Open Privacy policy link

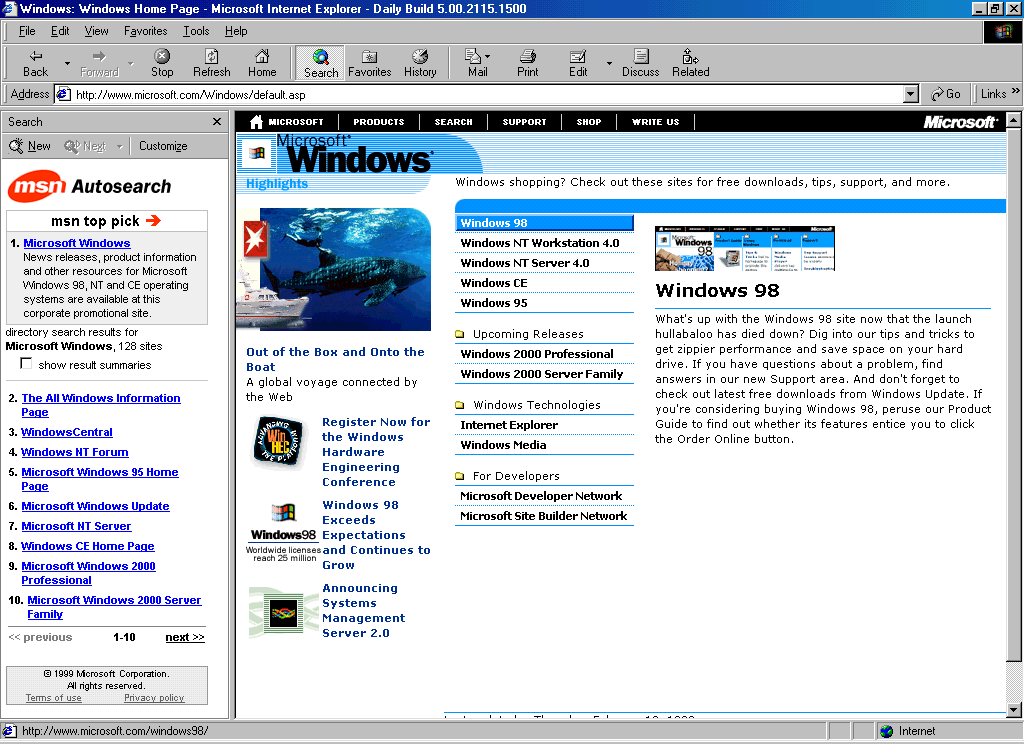[154, 698]
